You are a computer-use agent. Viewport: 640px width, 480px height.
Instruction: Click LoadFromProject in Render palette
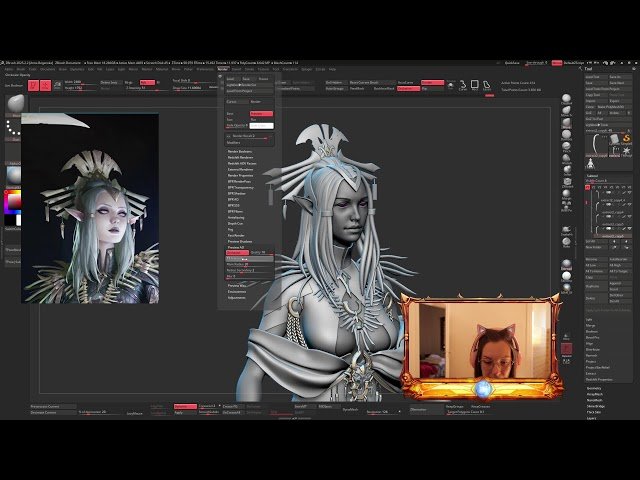pyautogui.click(x=250, y=91)
